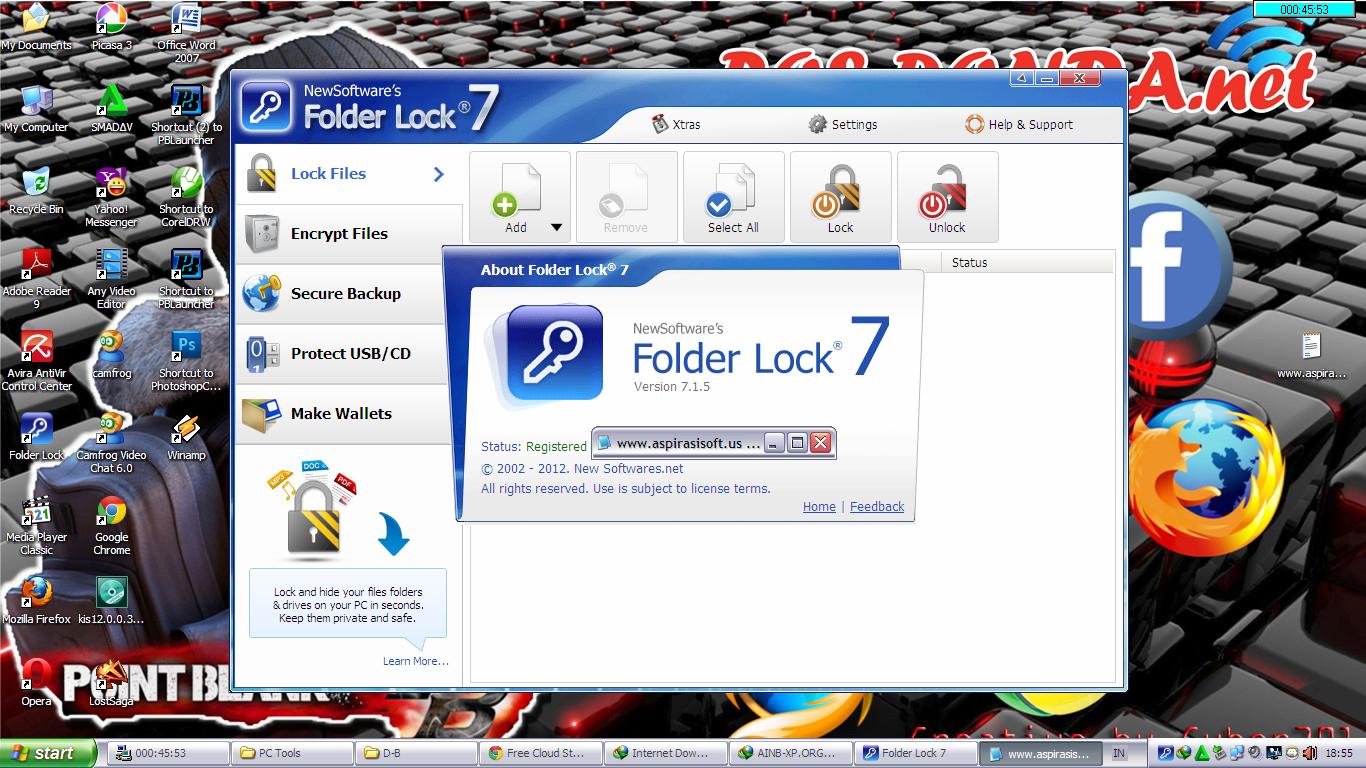
Task: Switch to PC Tools taskbar item
Action: 293,753
